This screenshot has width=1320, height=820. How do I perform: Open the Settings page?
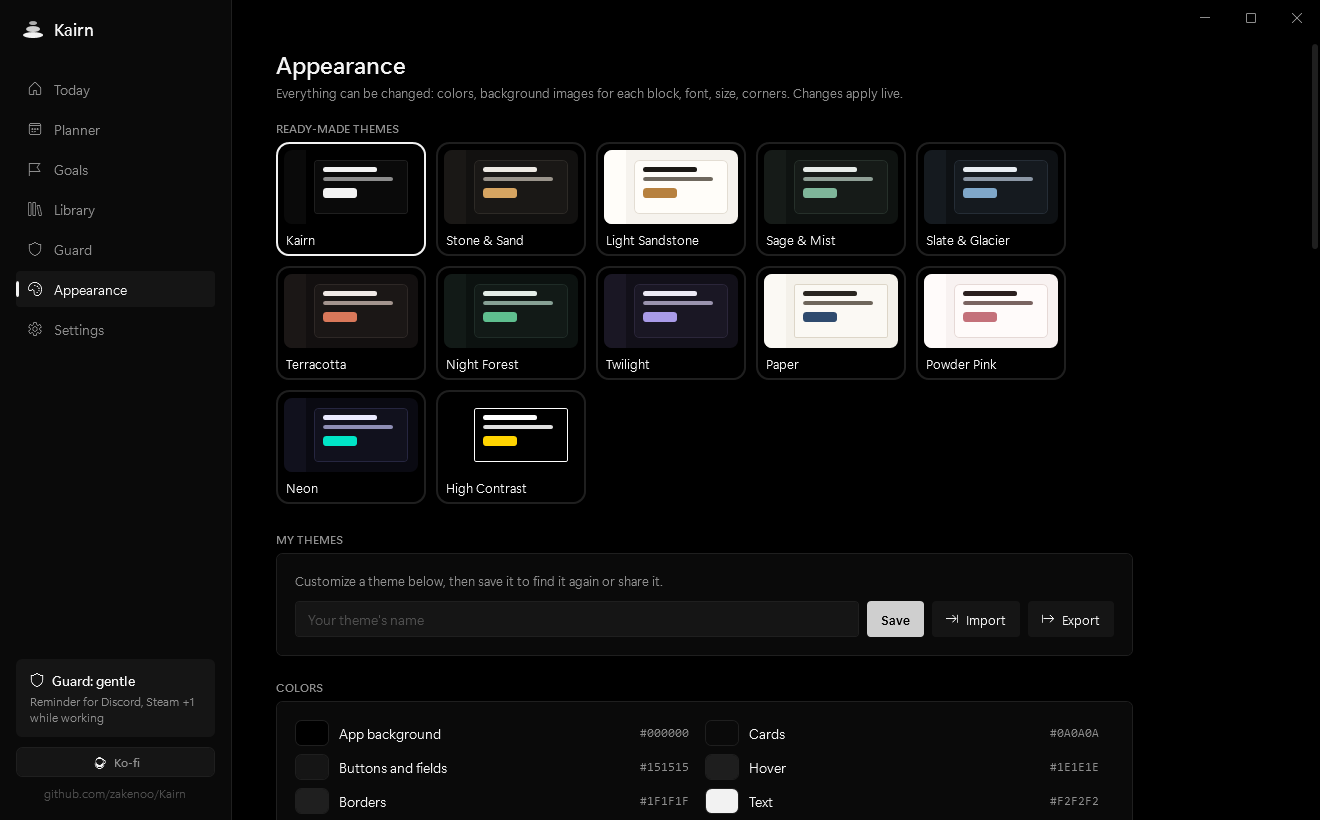point(115,330)
